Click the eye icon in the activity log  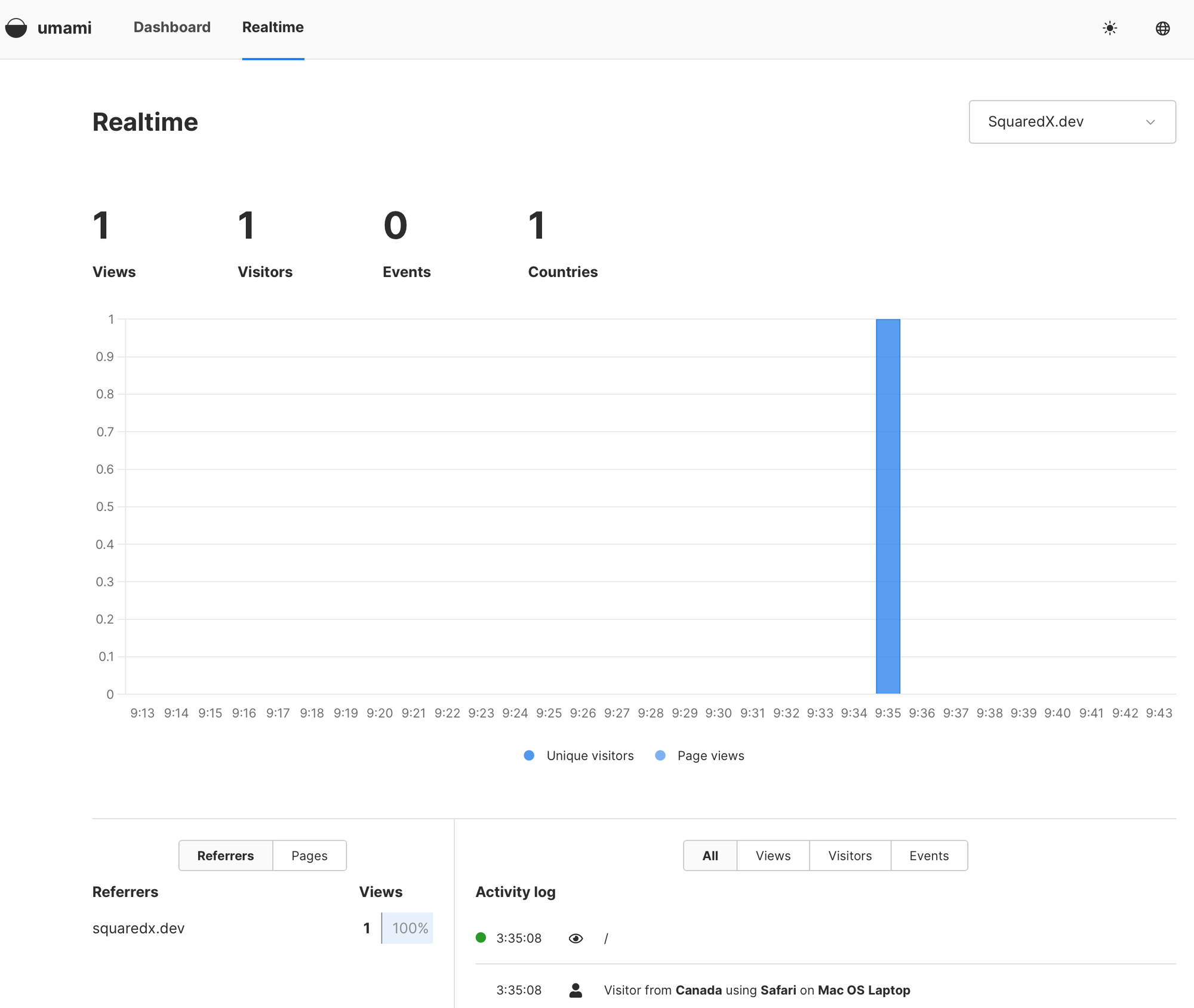pos(576,938)
